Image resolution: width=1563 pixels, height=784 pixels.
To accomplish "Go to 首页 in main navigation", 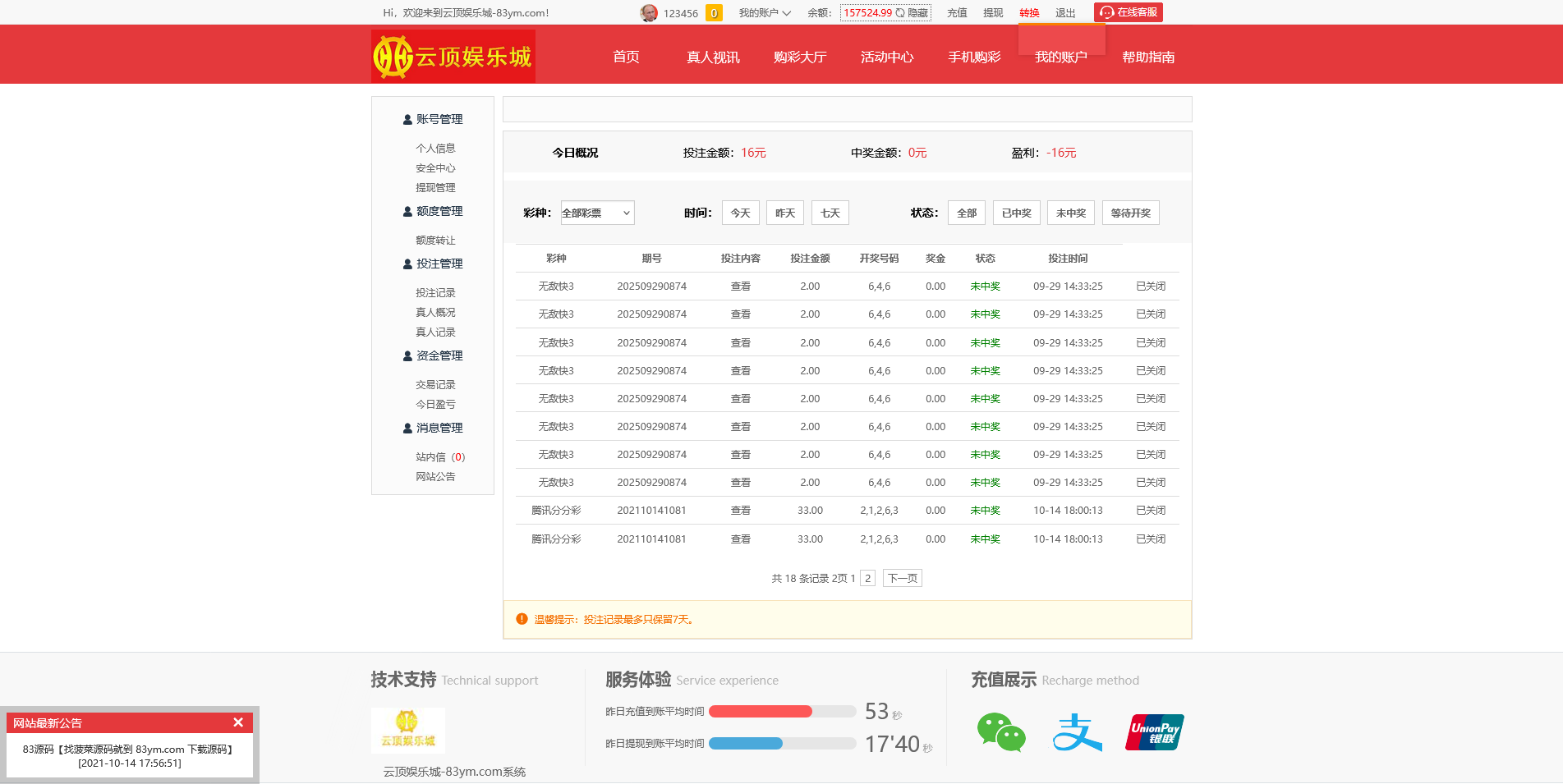I will 626,57.
